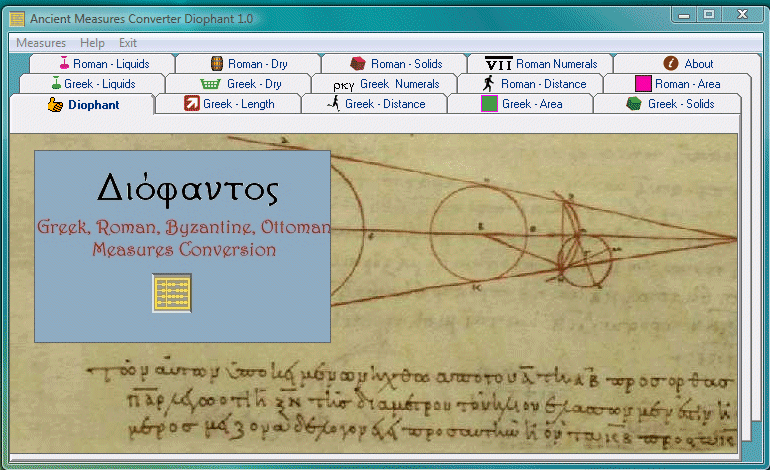Click the pink flask Roman Liquids icon
Viewport: 770px width, 470px height.
[64, 63]
